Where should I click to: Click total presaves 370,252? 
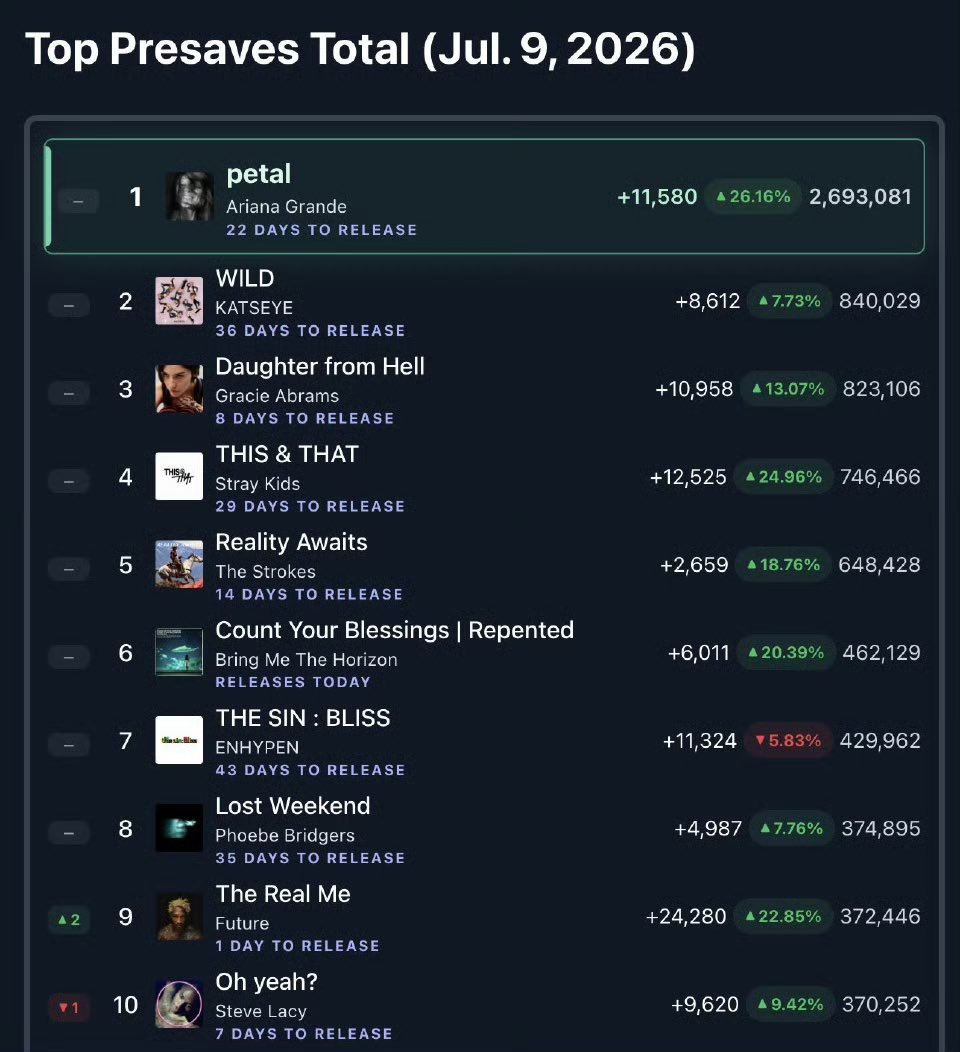coord(881,1004)
